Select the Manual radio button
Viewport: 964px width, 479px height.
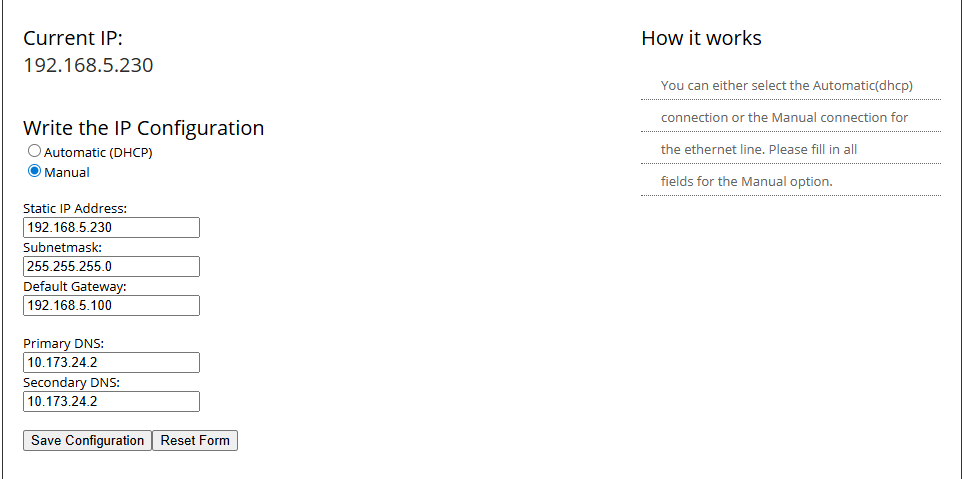point(35,171)
